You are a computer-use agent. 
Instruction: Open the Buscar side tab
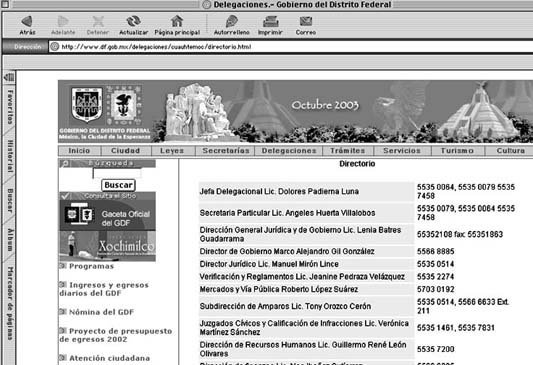(10, 201)
